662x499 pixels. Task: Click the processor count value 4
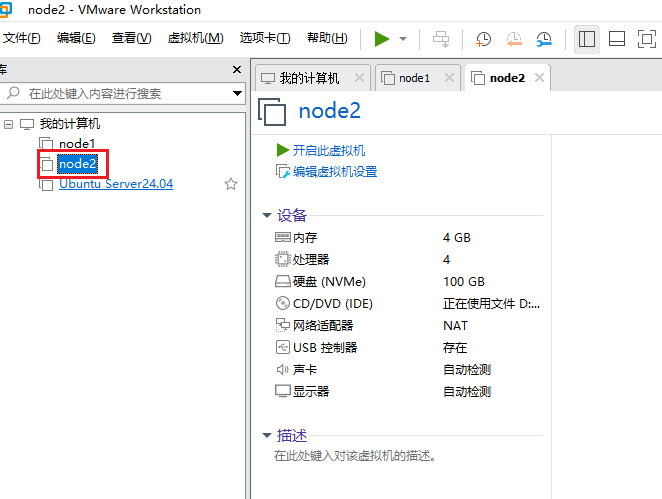446,260
